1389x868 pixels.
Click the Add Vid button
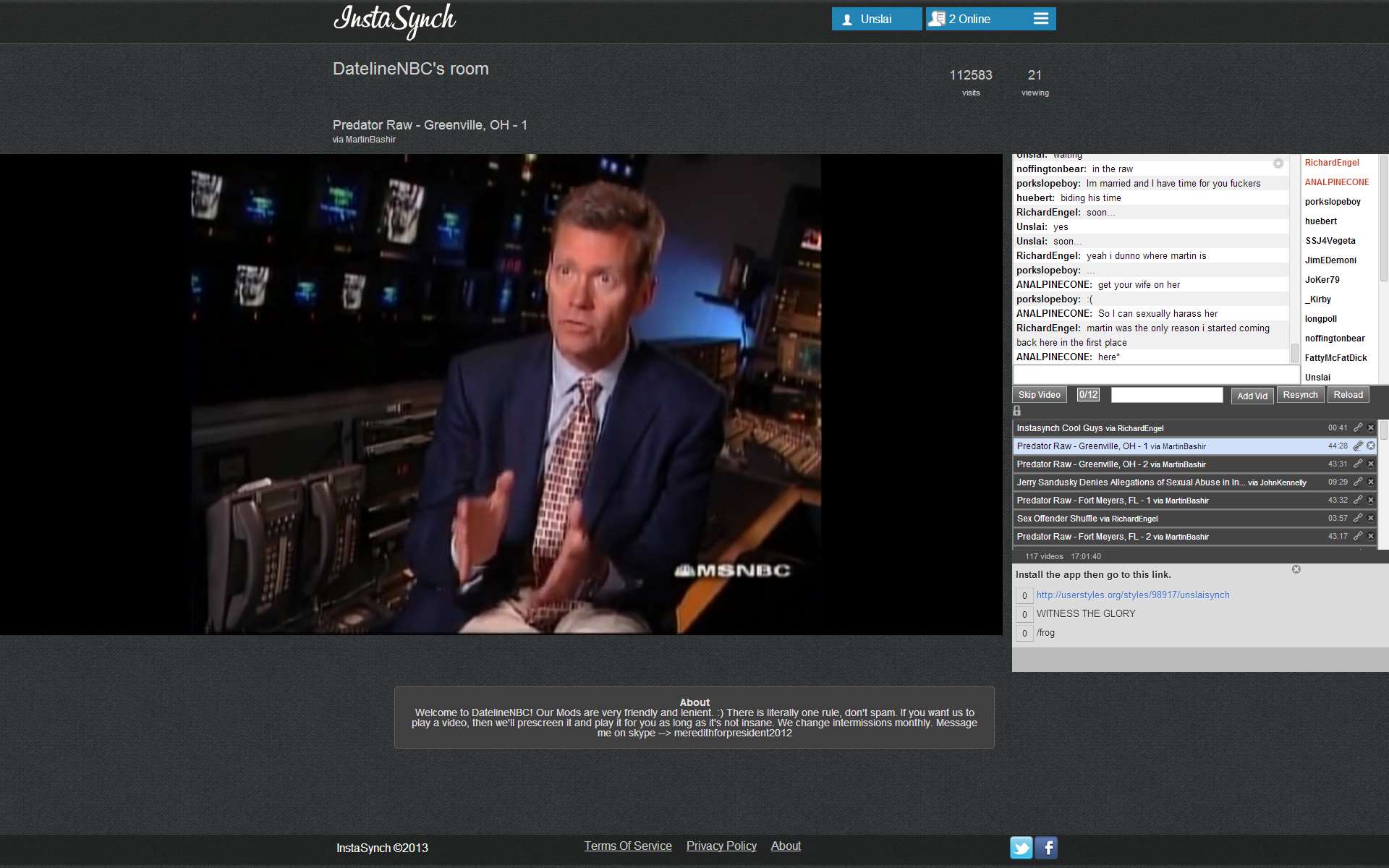click(x=1252, y=396)
